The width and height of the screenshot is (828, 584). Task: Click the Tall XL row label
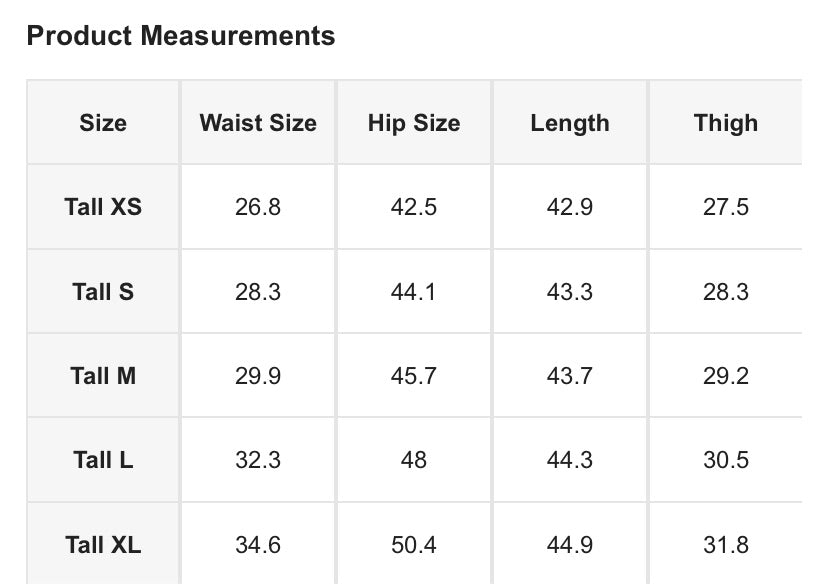103,545
